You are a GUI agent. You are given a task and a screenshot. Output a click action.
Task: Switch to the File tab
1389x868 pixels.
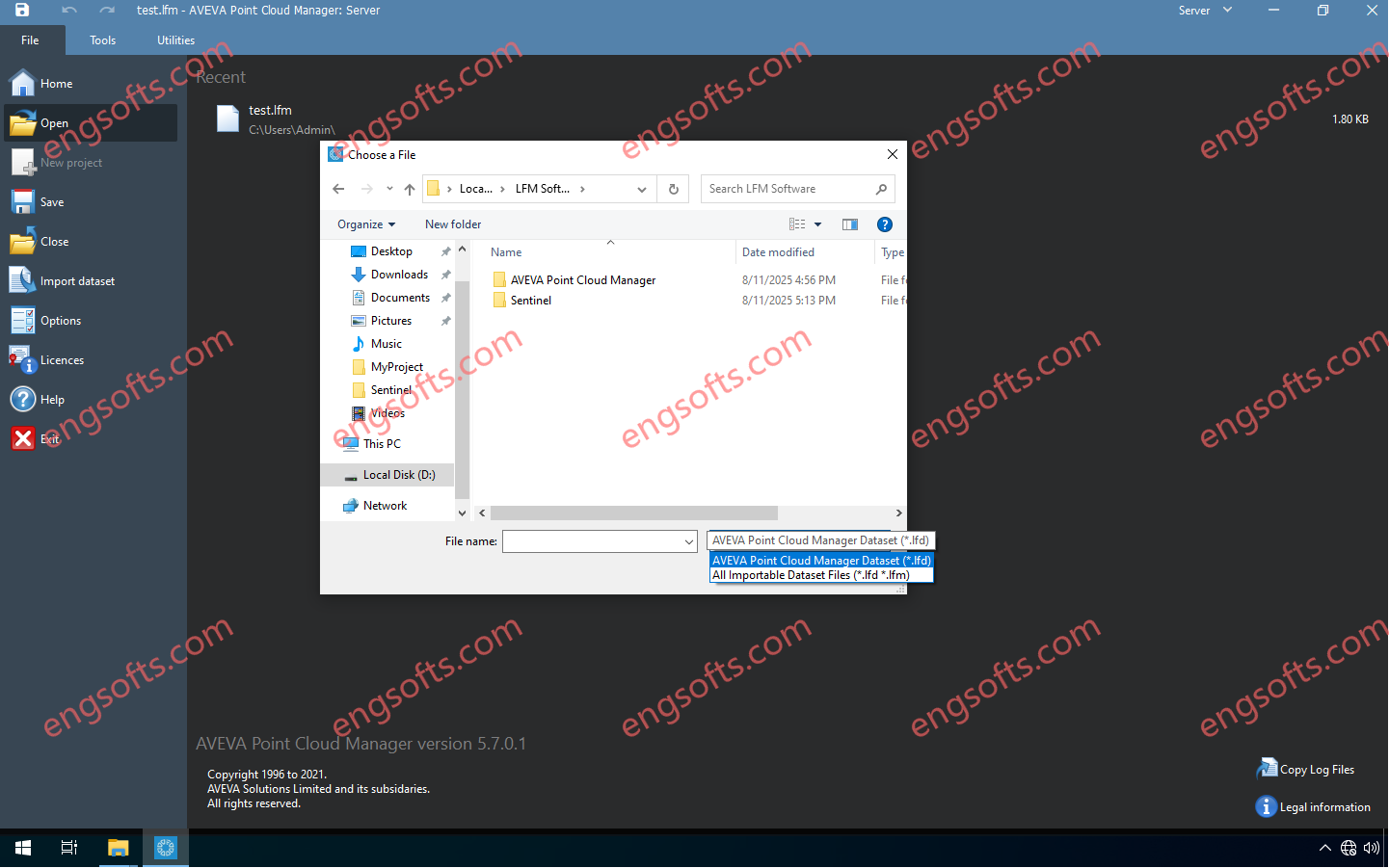[x=31, y=40]
